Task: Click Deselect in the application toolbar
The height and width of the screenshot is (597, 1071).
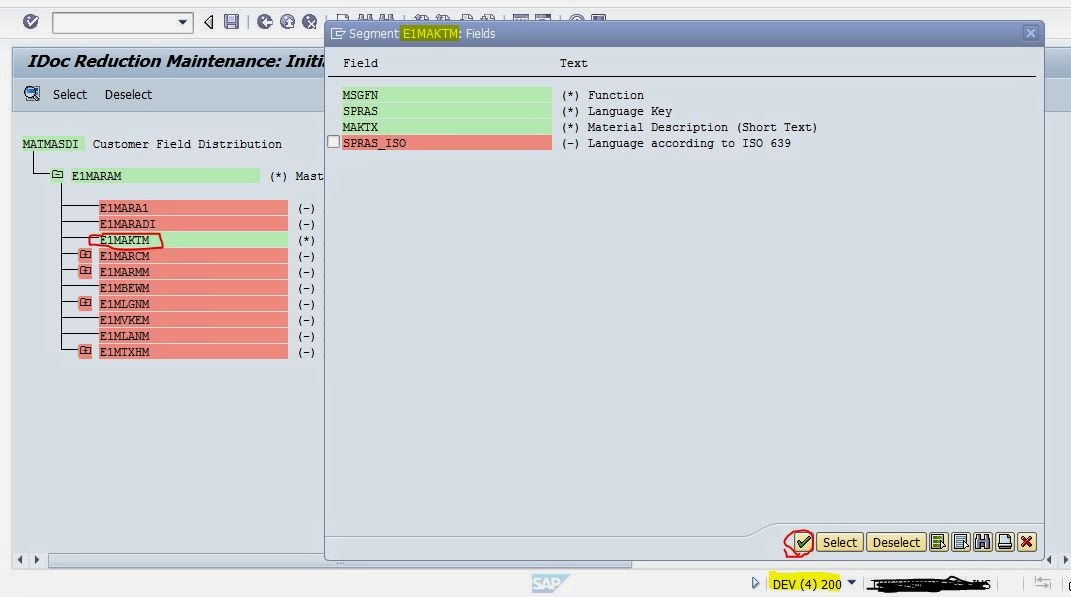Action: [x=128, y=94]
